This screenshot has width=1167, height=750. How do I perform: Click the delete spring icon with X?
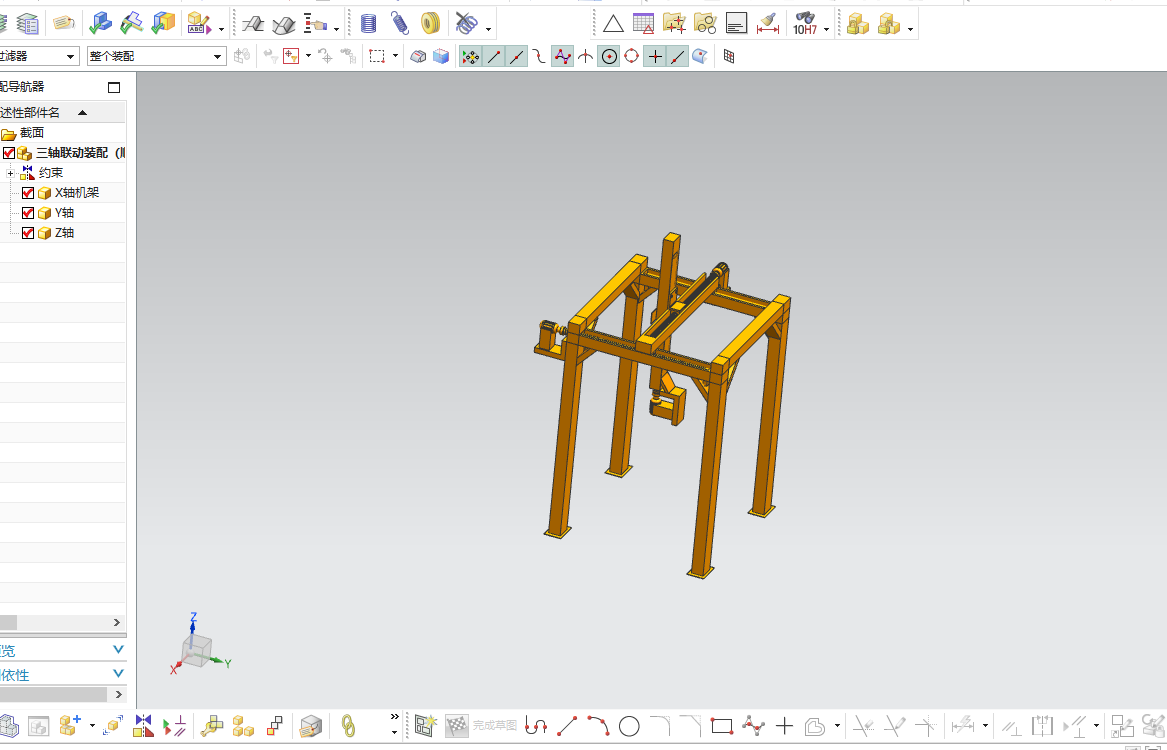(467, 24)
